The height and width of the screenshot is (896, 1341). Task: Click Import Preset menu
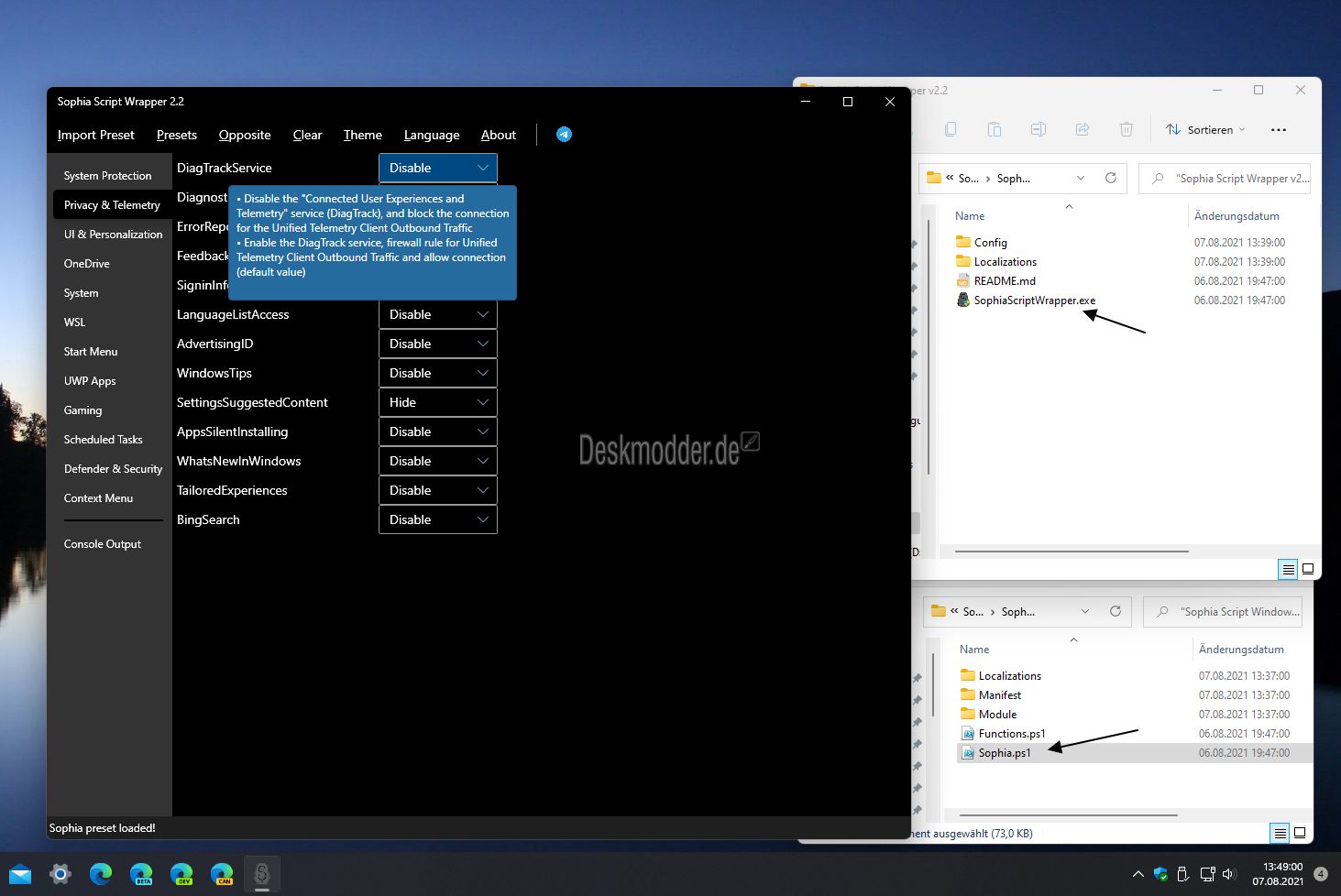click(95, 135)
